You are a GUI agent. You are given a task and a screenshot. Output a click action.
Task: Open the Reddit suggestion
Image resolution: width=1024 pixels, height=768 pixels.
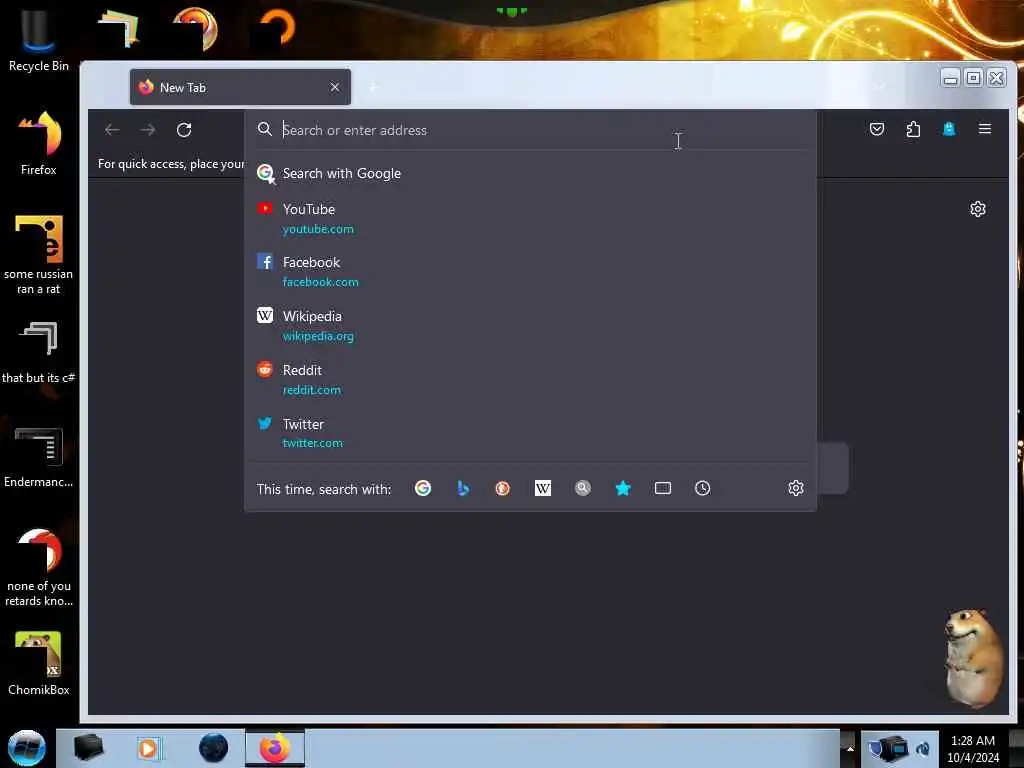530,379
